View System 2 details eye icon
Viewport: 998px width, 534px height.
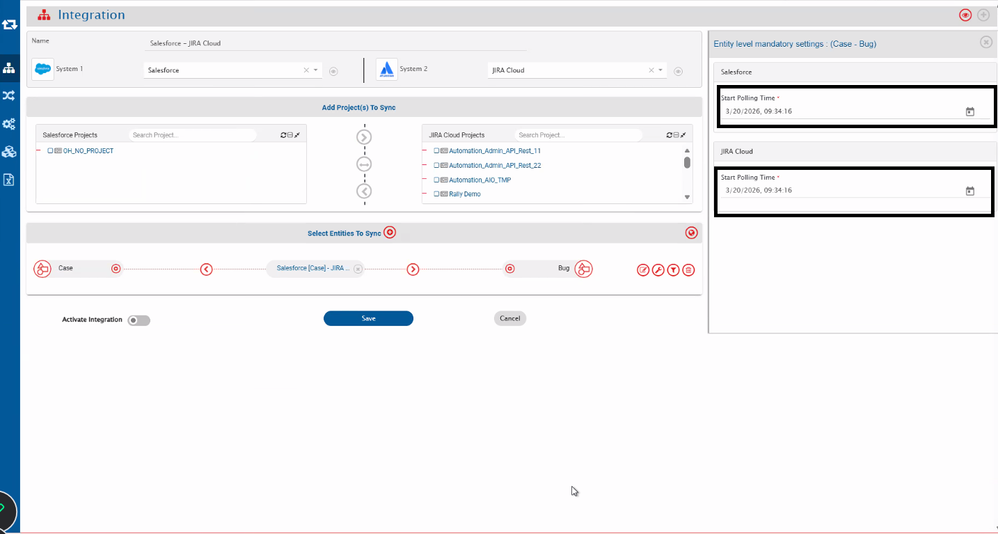tap(678, 71)
